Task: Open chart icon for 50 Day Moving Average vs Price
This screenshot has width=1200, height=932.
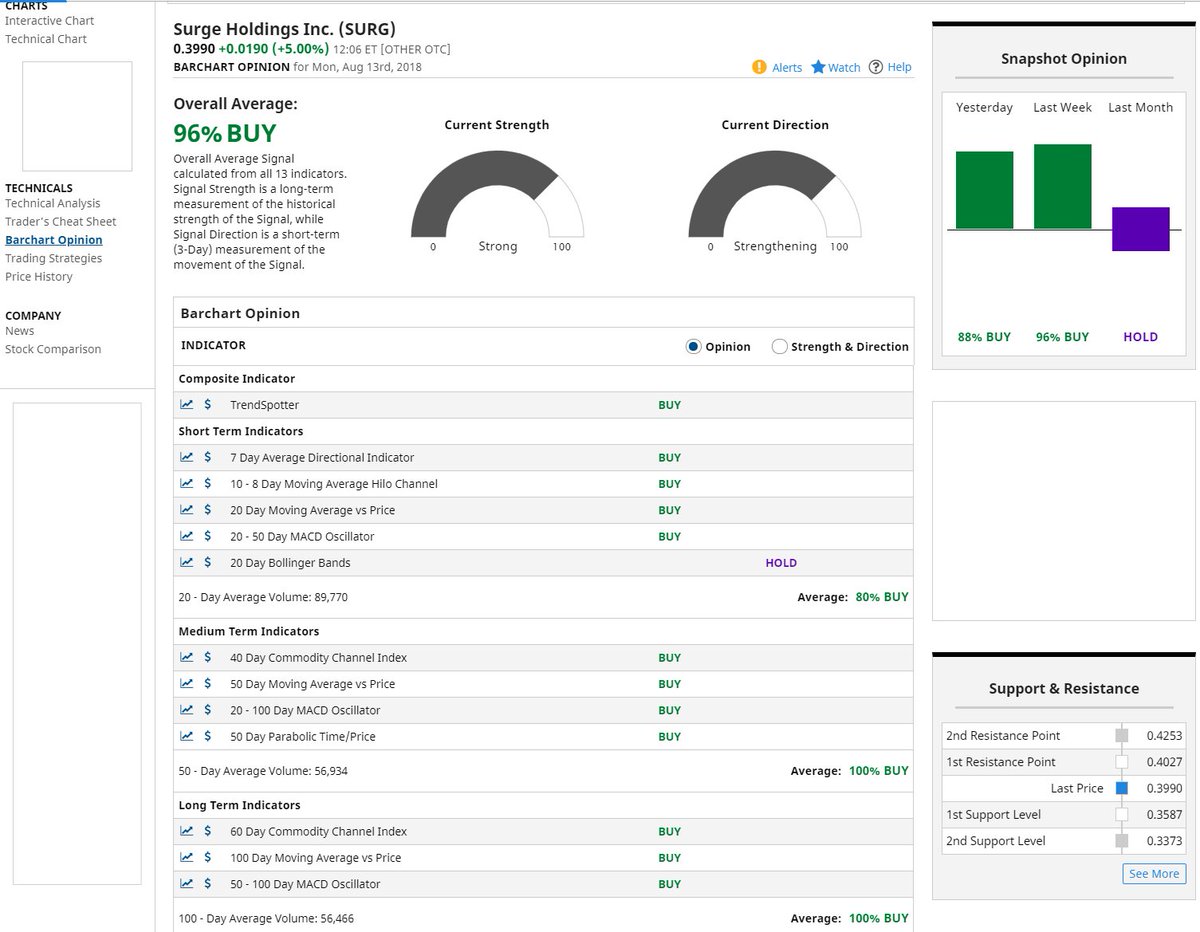Action: [x=187, y=683]
